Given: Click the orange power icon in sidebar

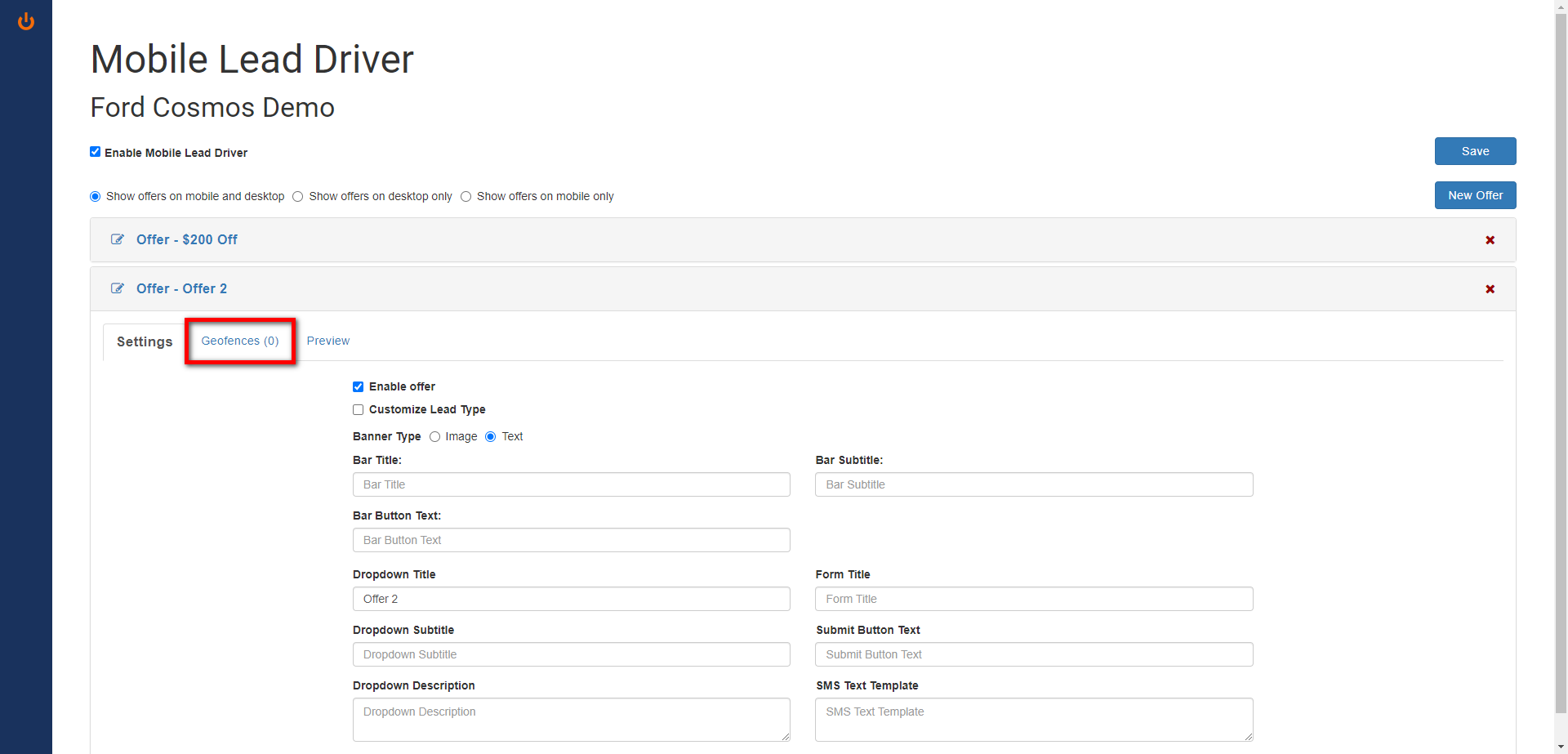Looking at the screenshot, I should (x=26, y=21).
